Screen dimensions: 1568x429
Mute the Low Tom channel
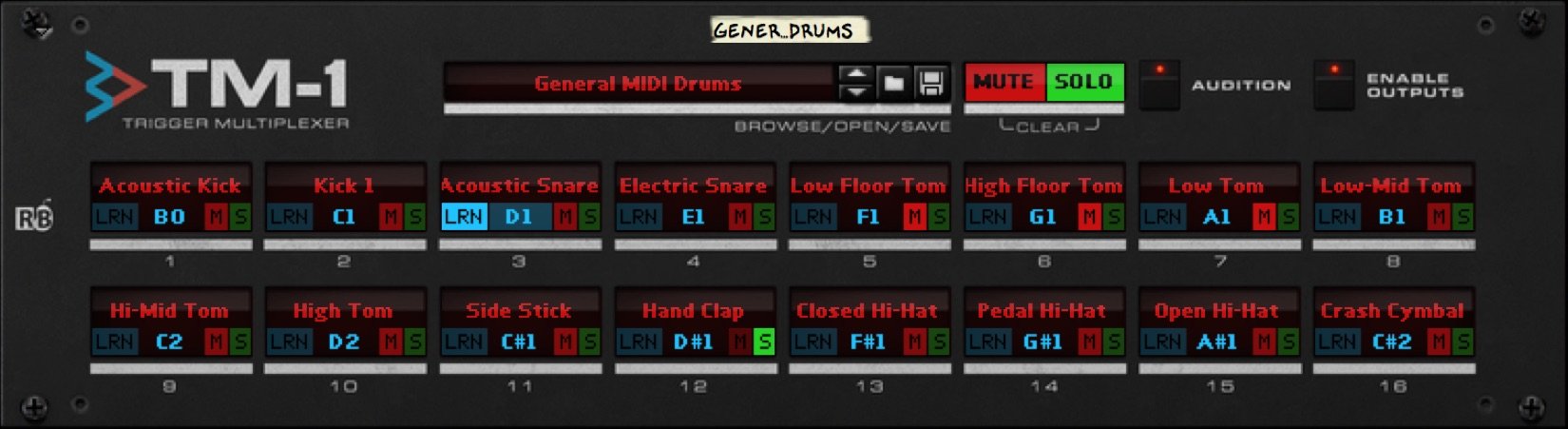[1265, 217]
